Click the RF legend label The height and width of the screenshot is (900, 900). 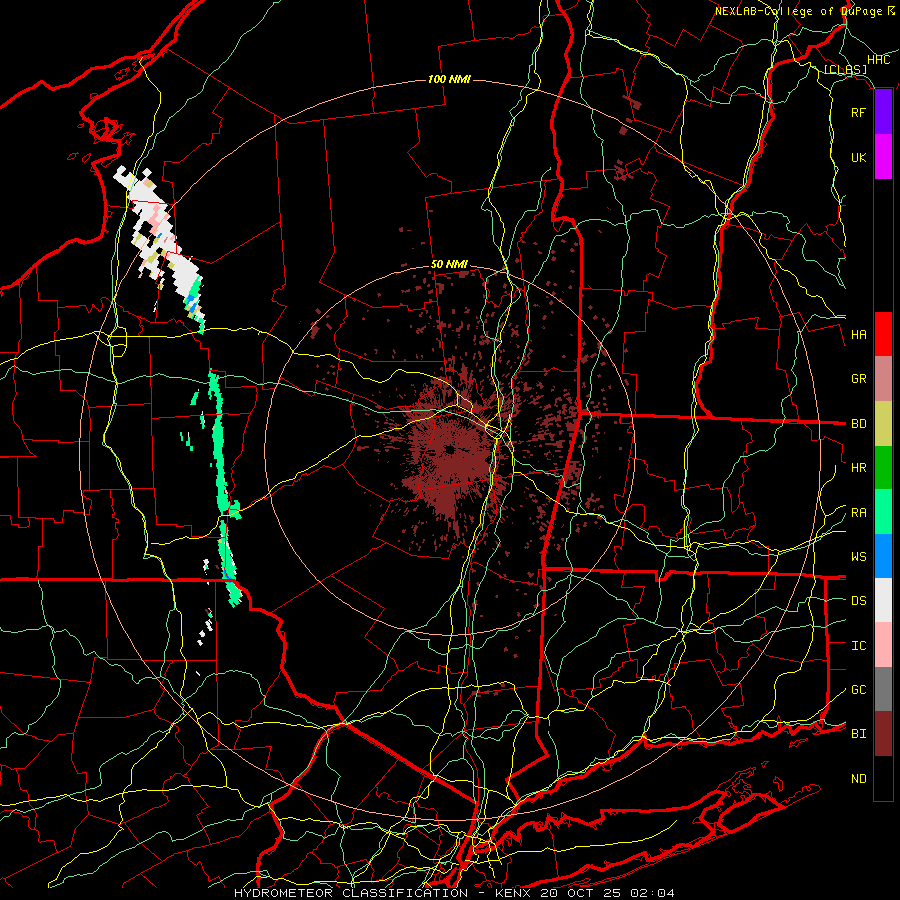858,112
